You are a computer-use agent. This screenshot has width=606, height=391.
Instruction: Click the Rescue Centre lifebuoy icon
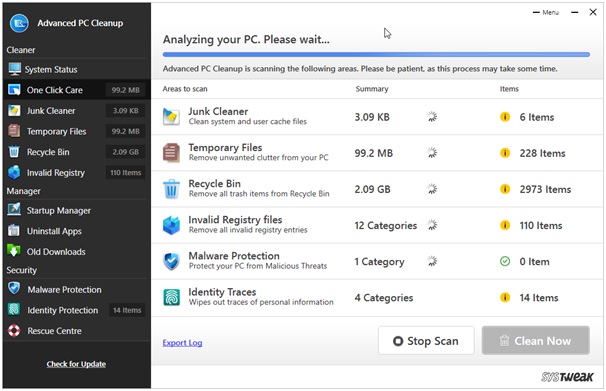(14, 330)
